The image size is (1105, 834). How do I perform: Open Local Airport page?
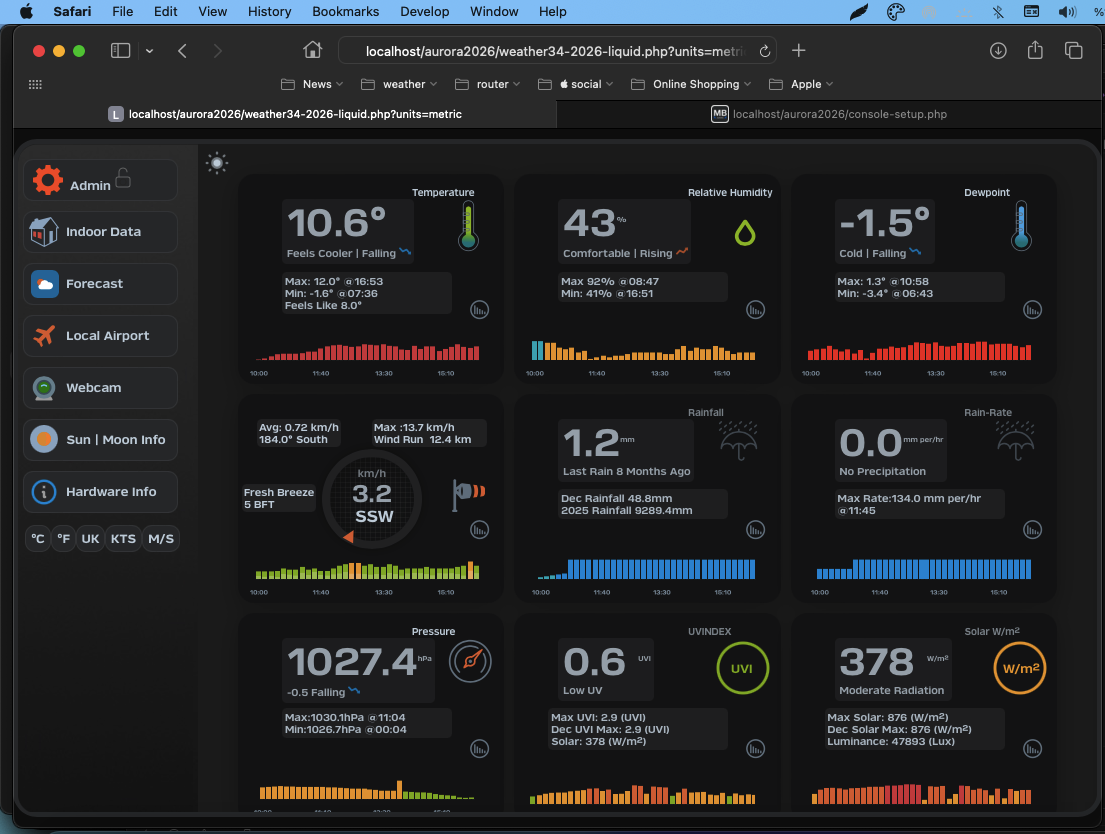pos(100,336)
